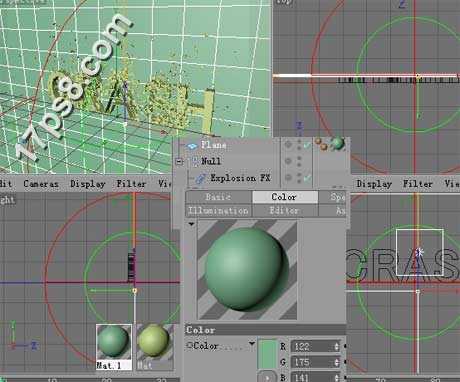Select the Null object name
Image resolution: width=460 pixels, height=382 pixels.
211,161
